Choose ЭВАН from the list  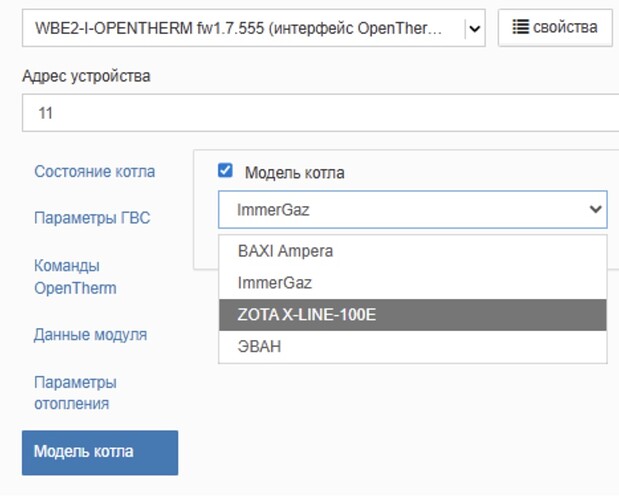(x=413, y=346)
